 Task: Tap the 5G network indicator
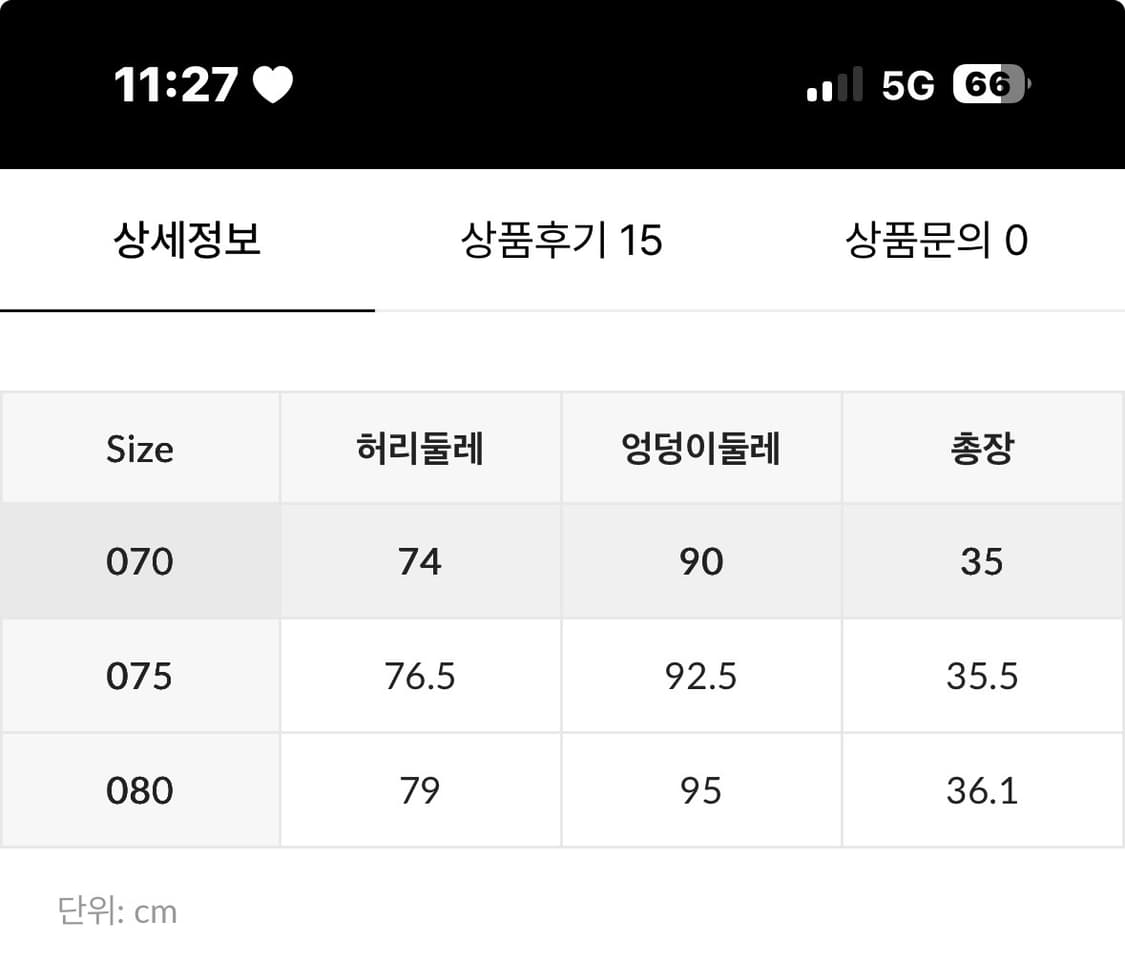(x=905, y=85)
